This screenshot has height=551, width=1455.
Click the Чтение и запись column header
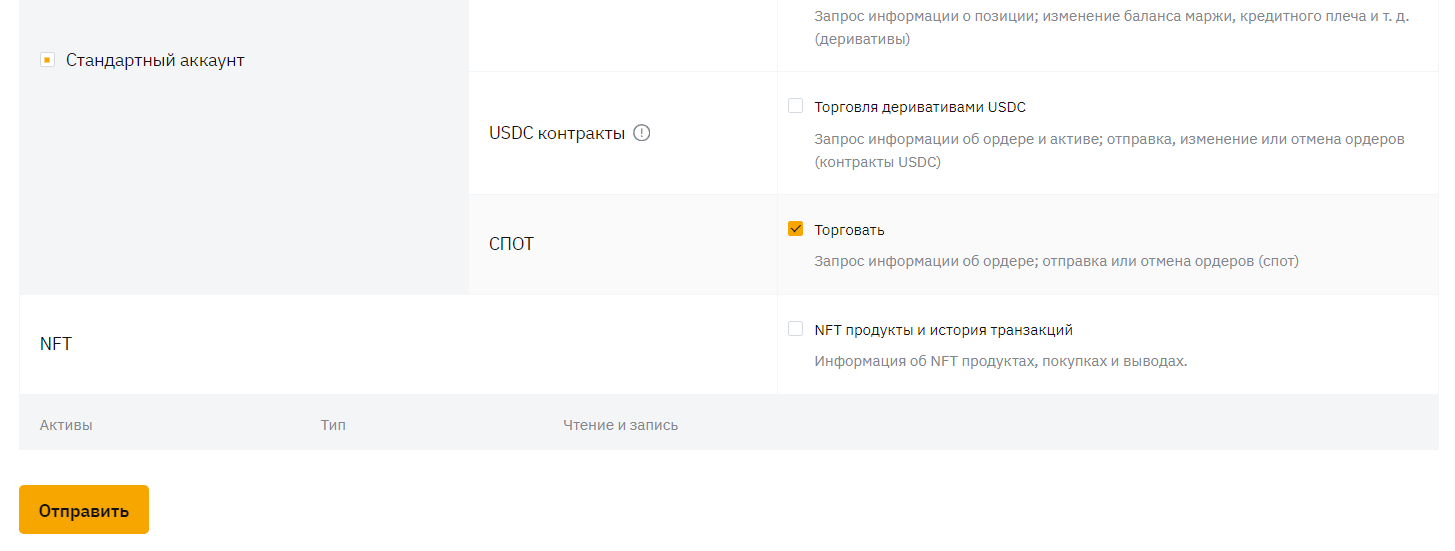pyautogui.click(x=620, y=425)
